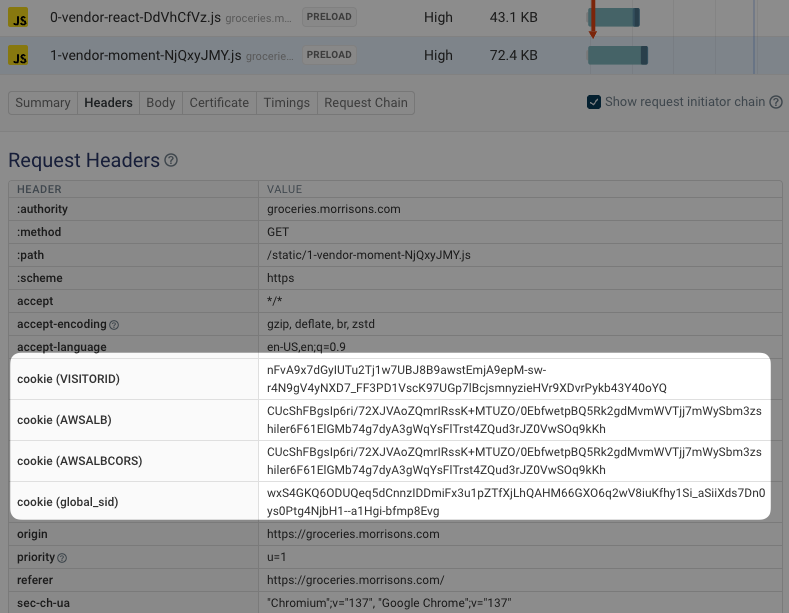
Task: Click help icon next to accept-encoding
Action: (x=114, y=325)
